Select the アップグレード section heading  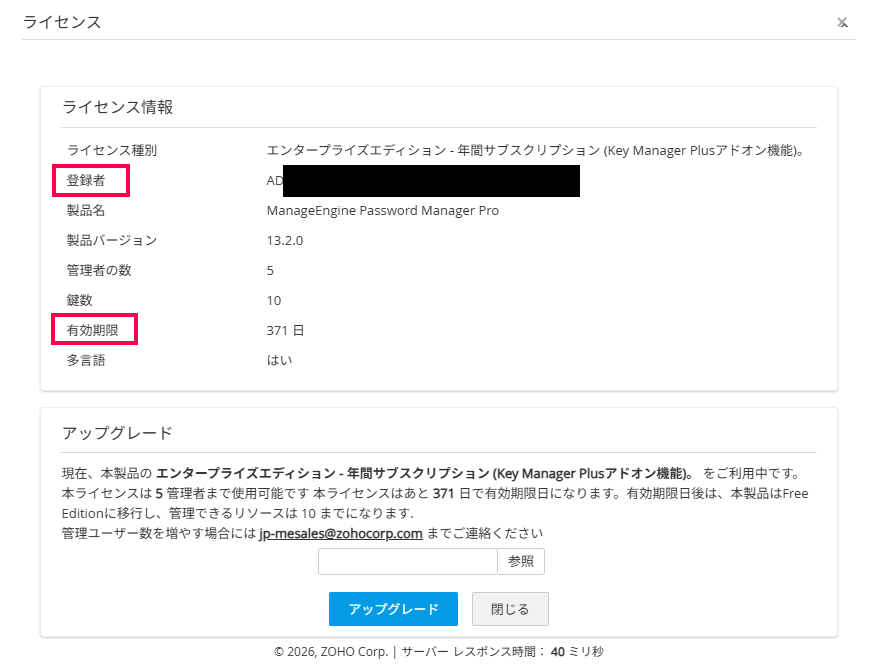click(x=117, y=433)
